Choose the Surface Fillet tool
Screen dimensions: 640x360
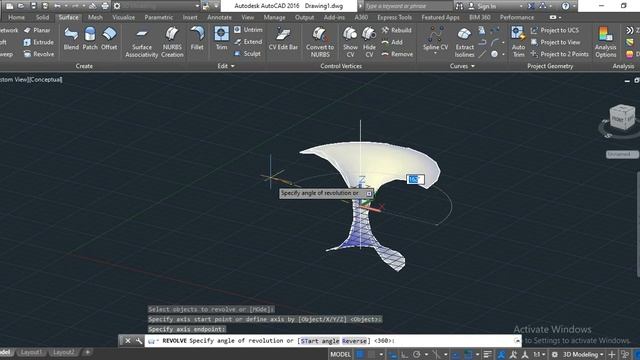click(x=197, y=39)
